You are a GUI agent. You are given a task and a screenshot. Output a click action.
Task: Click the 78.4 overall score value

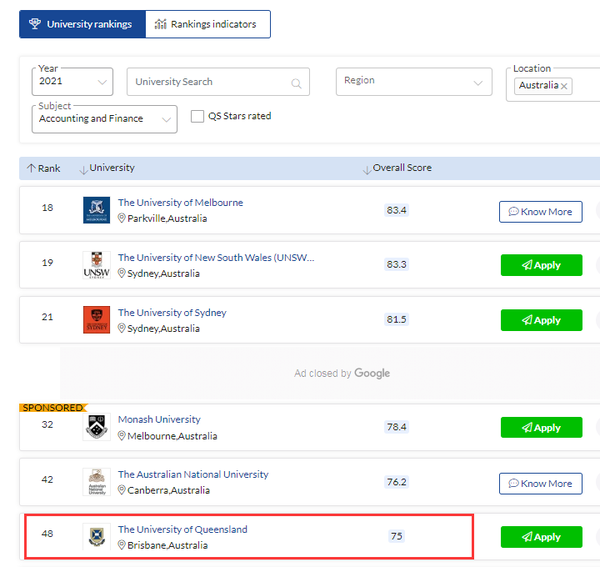click(396, 427)
